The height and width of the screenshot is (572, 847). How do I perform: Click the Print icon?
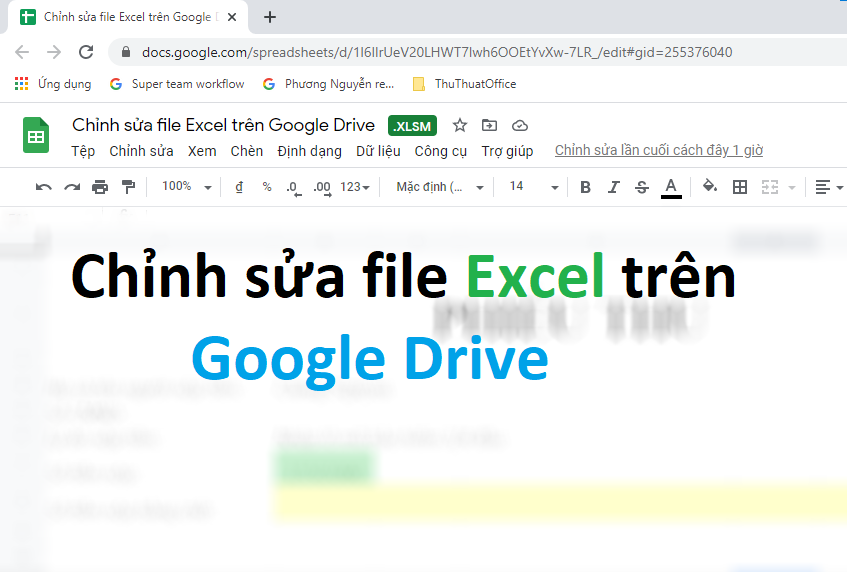click(100, 187)
